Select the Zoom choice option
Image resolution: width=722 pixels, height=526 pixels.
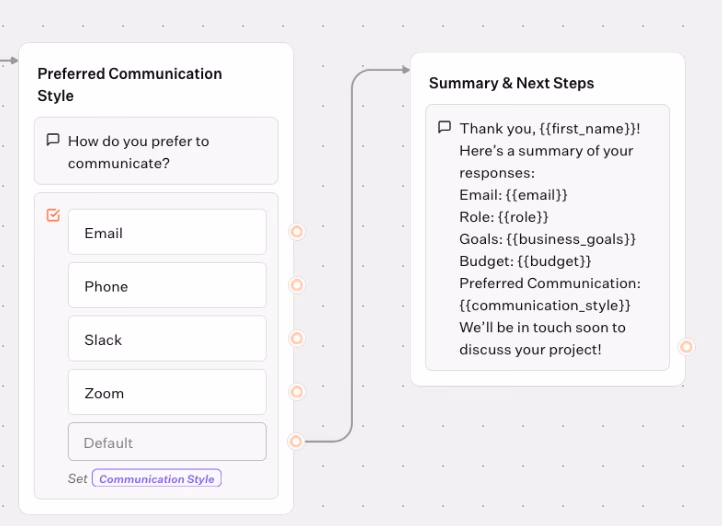coord(167,393)
